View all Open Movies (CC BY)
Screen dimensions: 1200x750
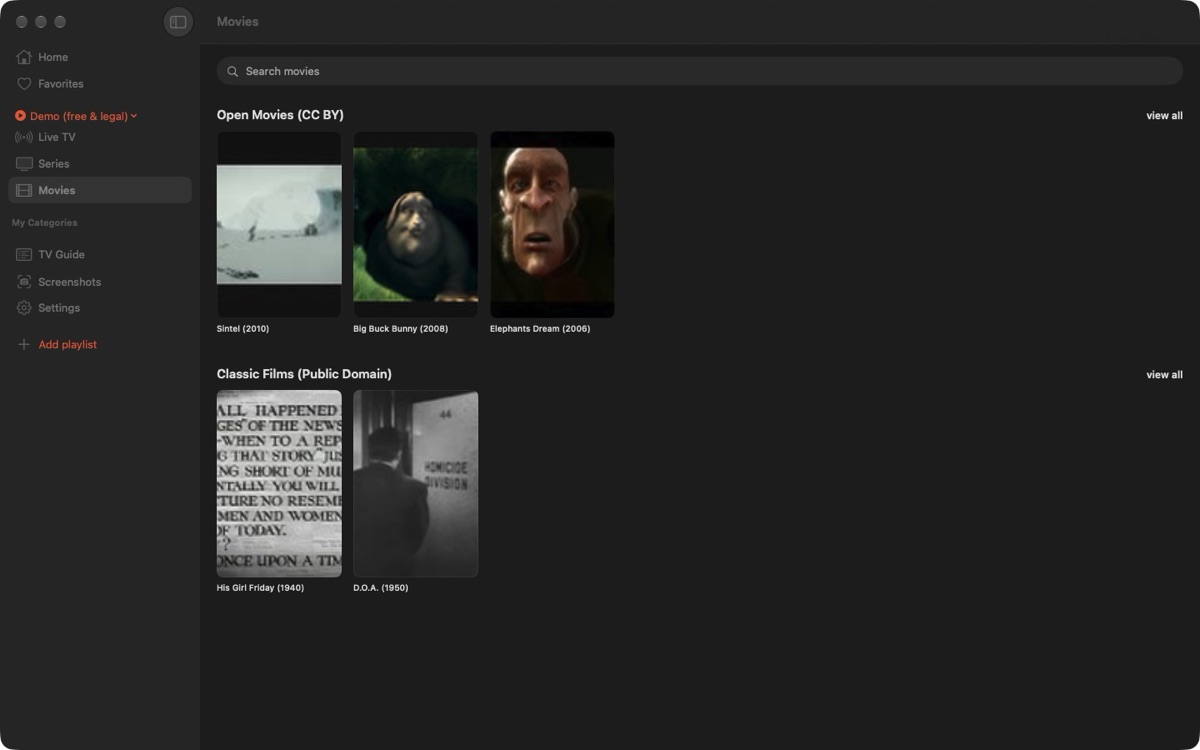1164,116
